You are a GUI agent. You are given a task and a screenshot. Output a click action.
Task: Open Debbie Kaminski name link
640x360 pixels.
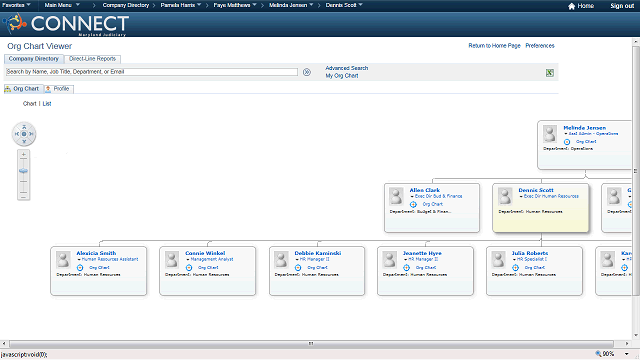(318, 253)
